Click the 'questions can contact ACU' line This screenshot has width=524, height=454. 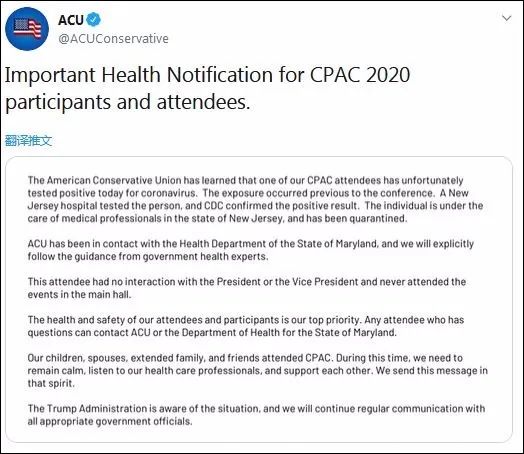click(212, 333)
